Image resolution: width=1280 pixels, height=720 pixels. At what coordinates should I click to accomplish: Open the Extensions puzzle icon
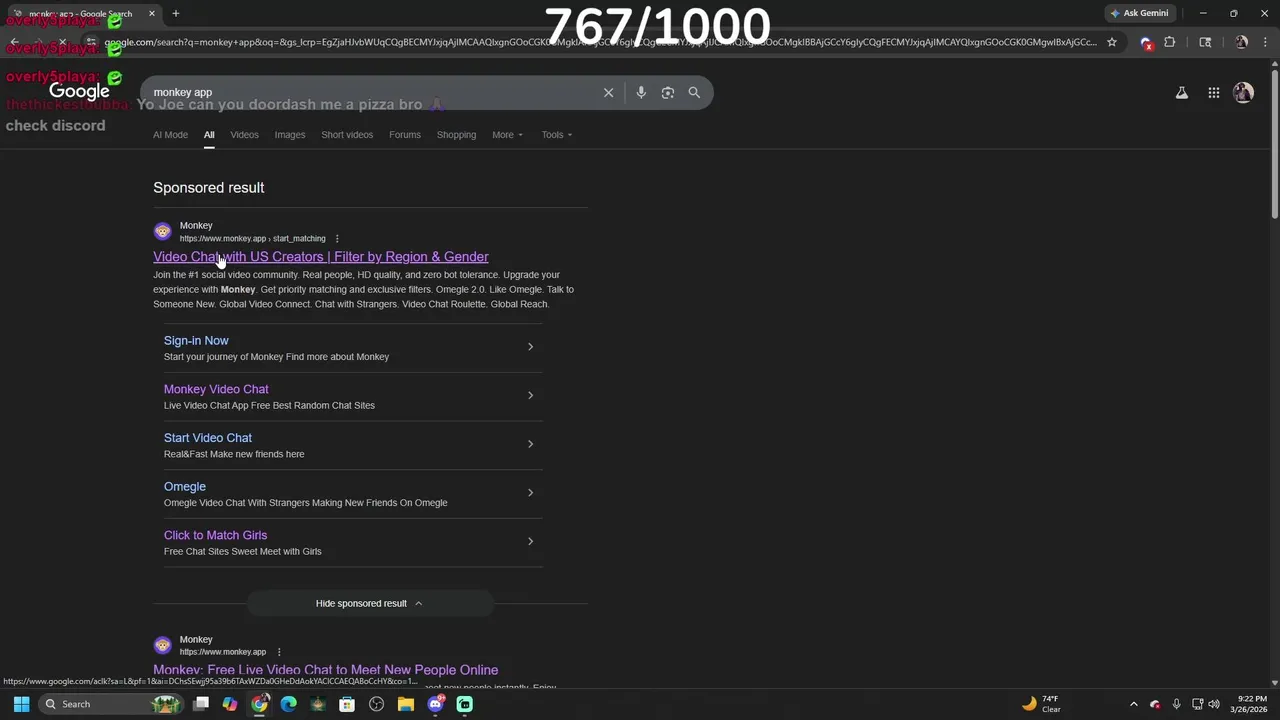click(1169, 42)
